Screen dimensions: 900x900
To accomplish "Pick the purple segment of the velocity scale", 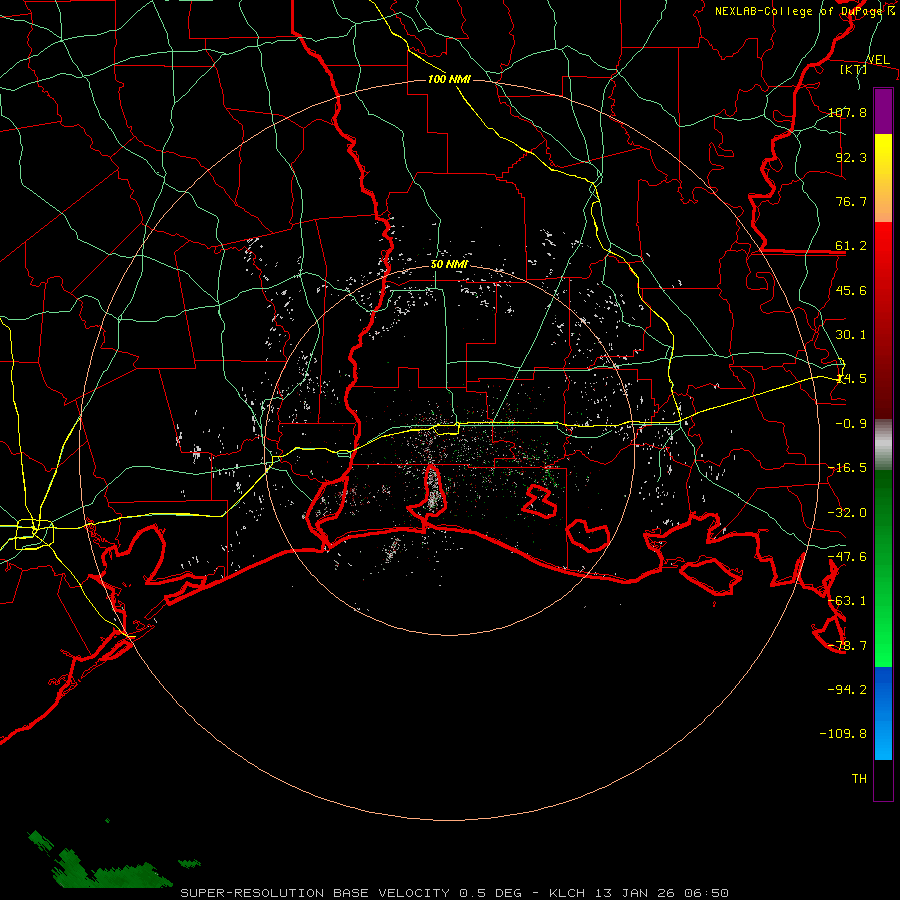I will click(x=883, y=111).
